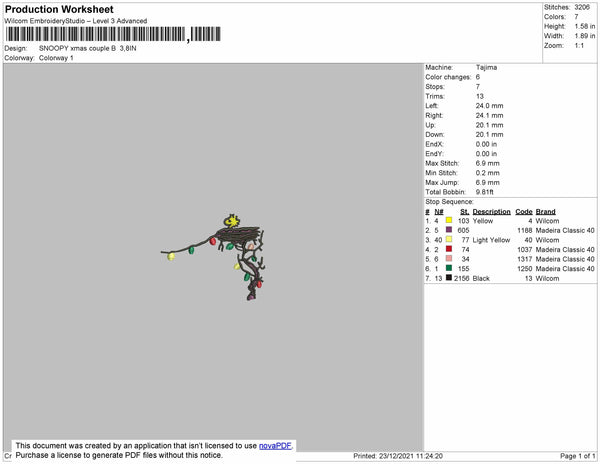Click code '1250' in stop 6 row
Screen dimensions: 600x464
pyautogui.click(x=525, y=269)
